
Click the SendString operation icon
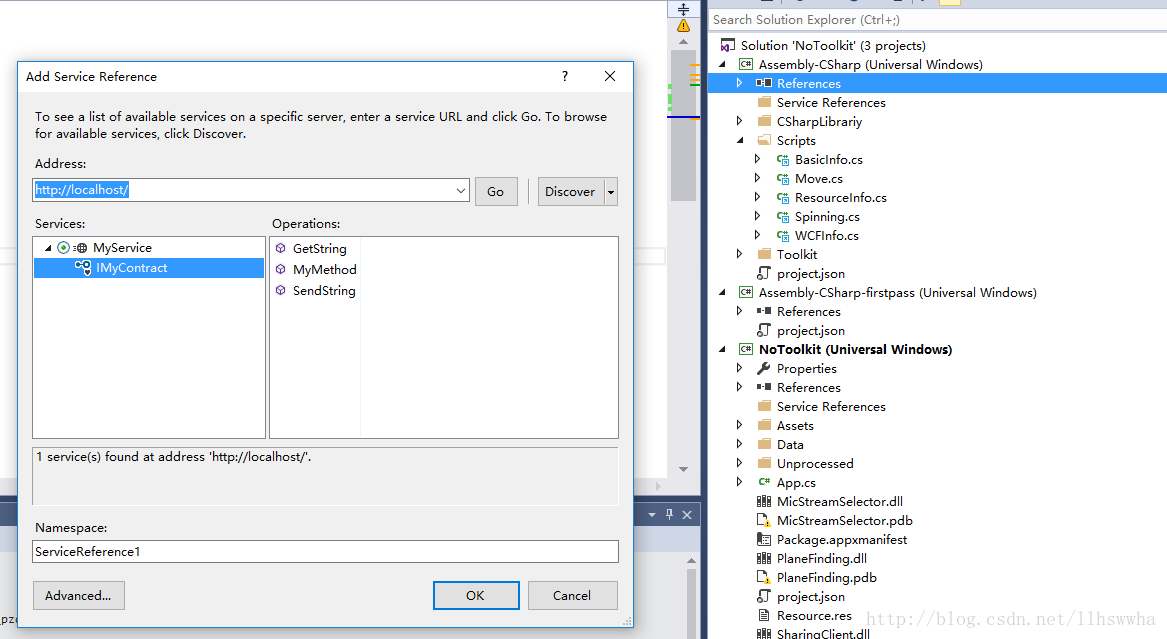click(x=281, y=290)
